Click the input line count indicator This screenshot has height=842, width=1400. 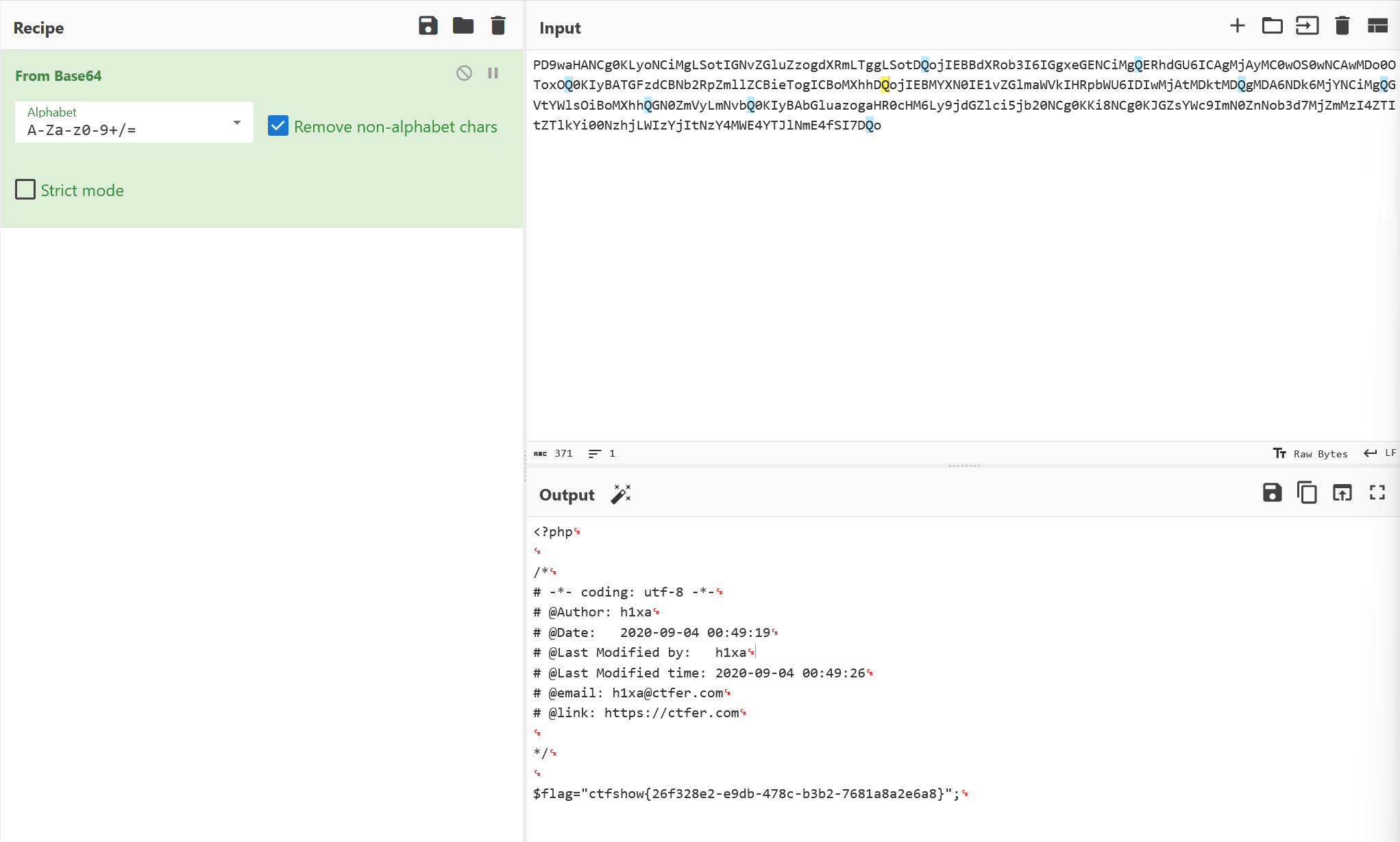(x=602, y=453)
